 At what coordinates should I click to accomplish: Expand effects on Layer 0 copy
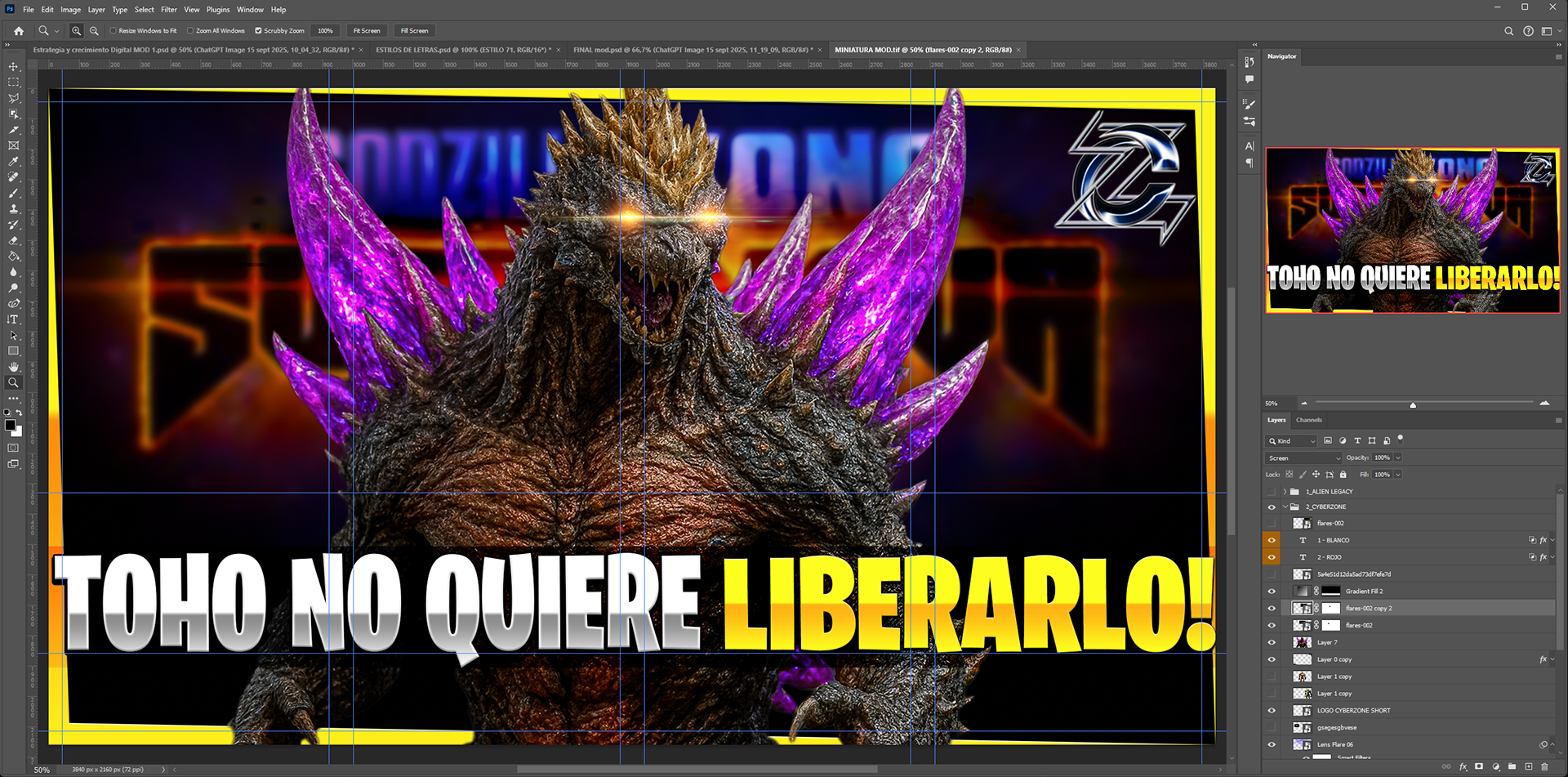1552,659
